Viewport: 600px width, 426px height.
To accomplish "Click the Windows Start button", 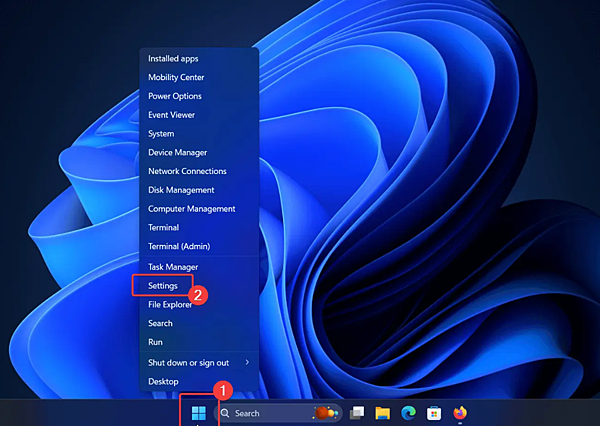I will pyautogui.click(x=199, y=413).
